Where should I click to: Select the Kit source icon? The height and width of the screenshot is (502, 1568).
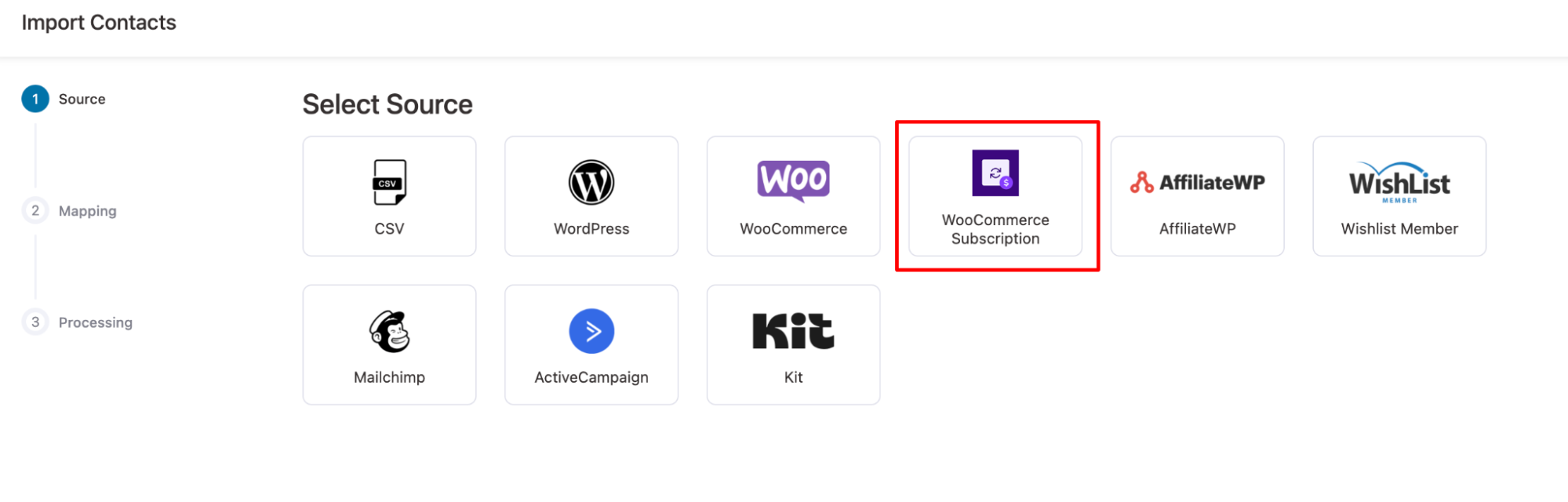pos(792,330)
